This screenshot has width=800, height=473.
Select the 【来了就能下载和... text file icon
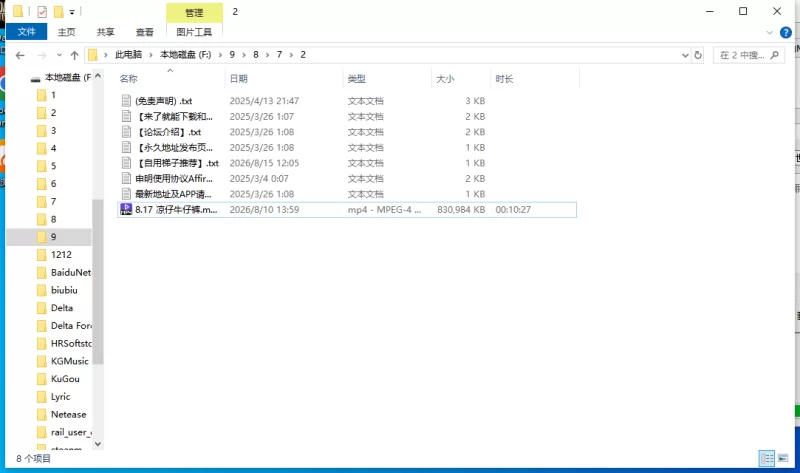point(126,116)
